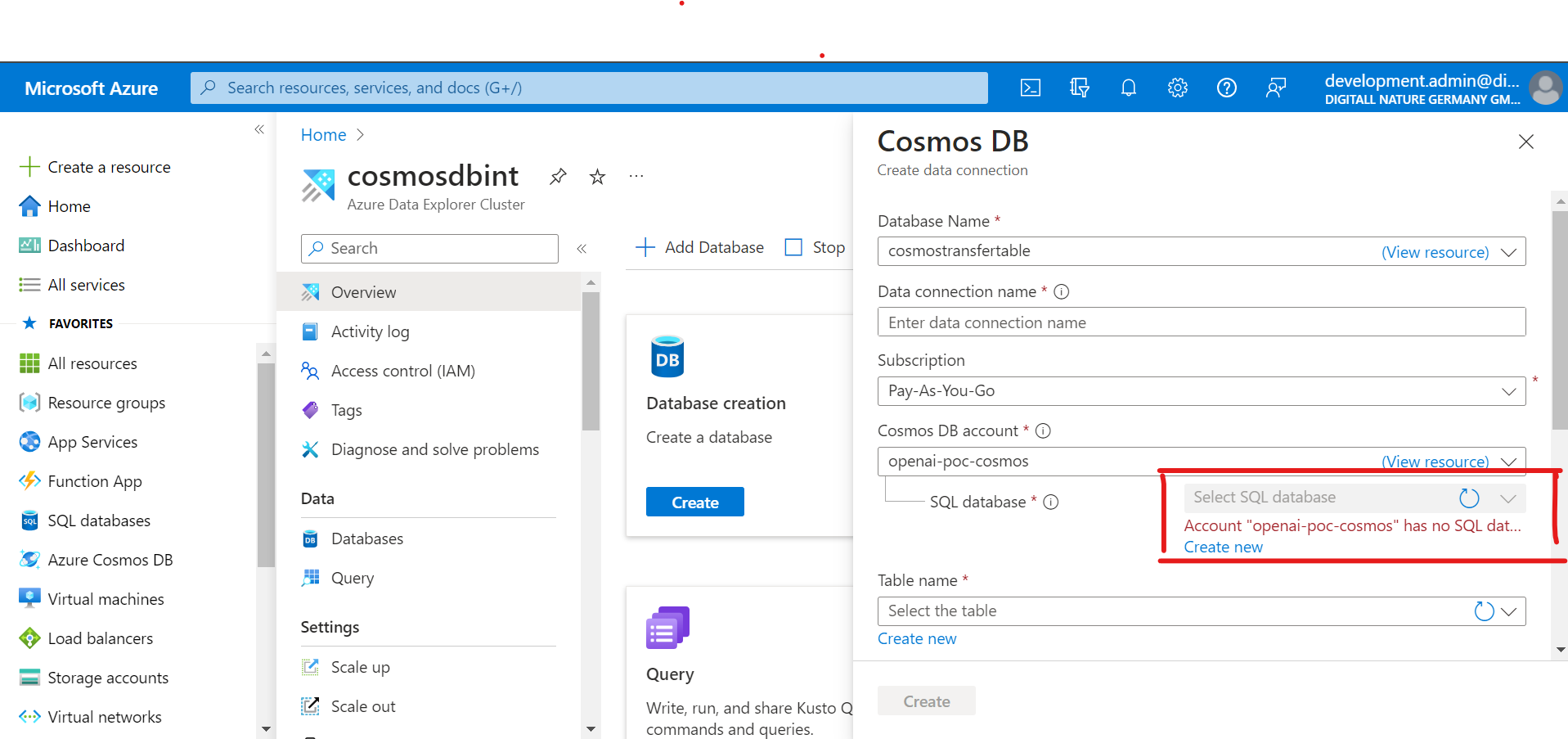Pin cosmosdbint to dashboard
Viewport: 1568px width, 739px height.
coord(557,176)
